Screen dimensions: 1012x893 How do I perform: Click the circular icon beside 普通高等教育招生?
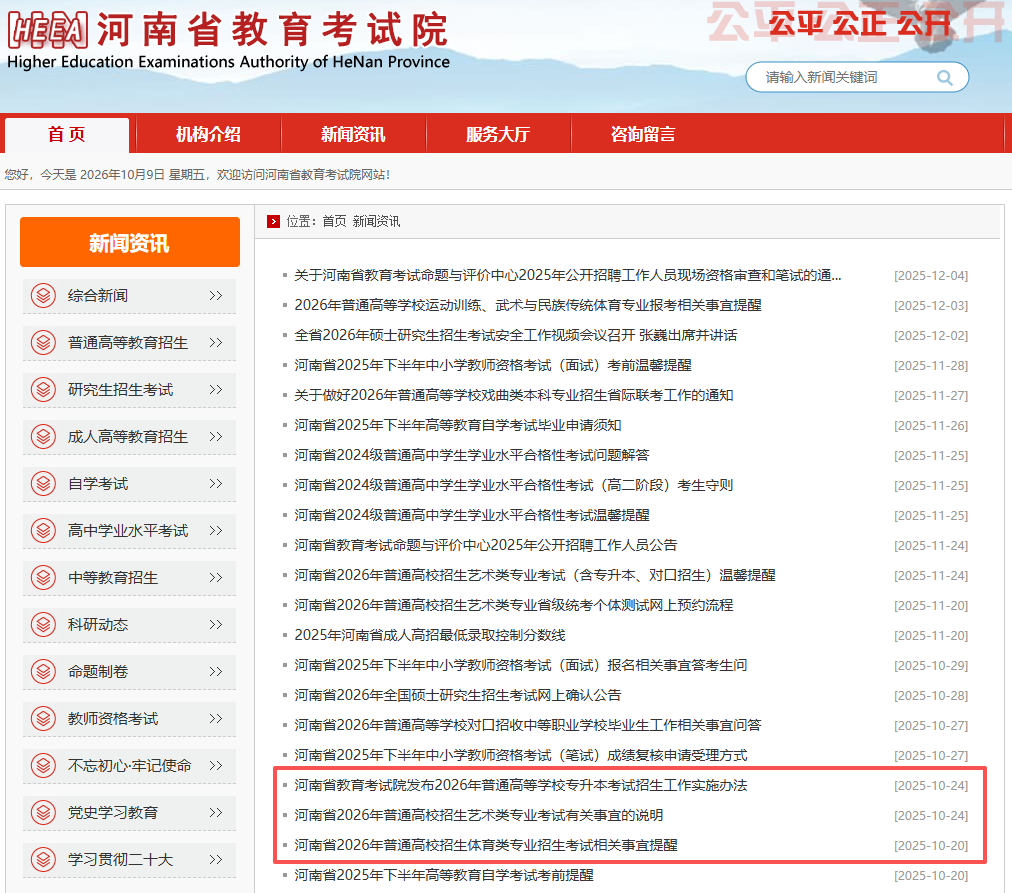[x=43, y=343]
